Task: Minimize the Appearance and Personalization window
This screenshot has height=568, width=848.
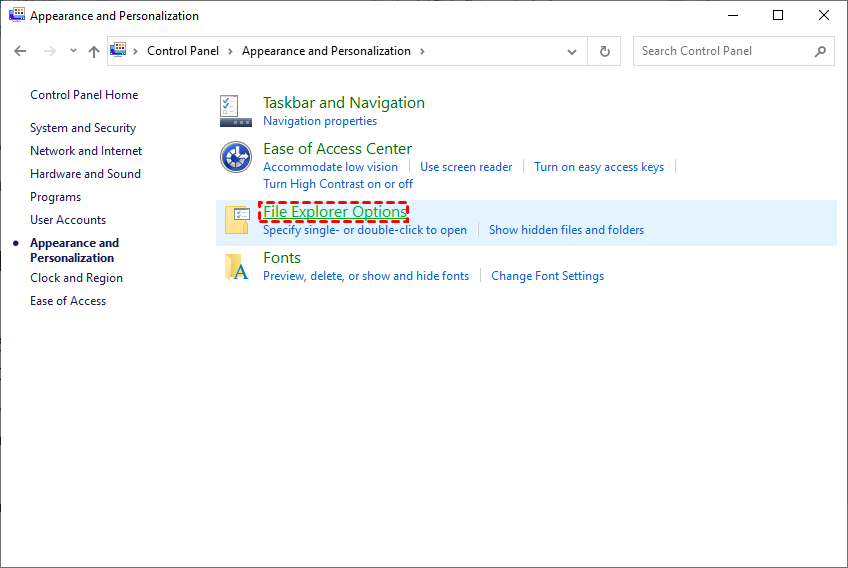Action: click(x=733, y=15)
